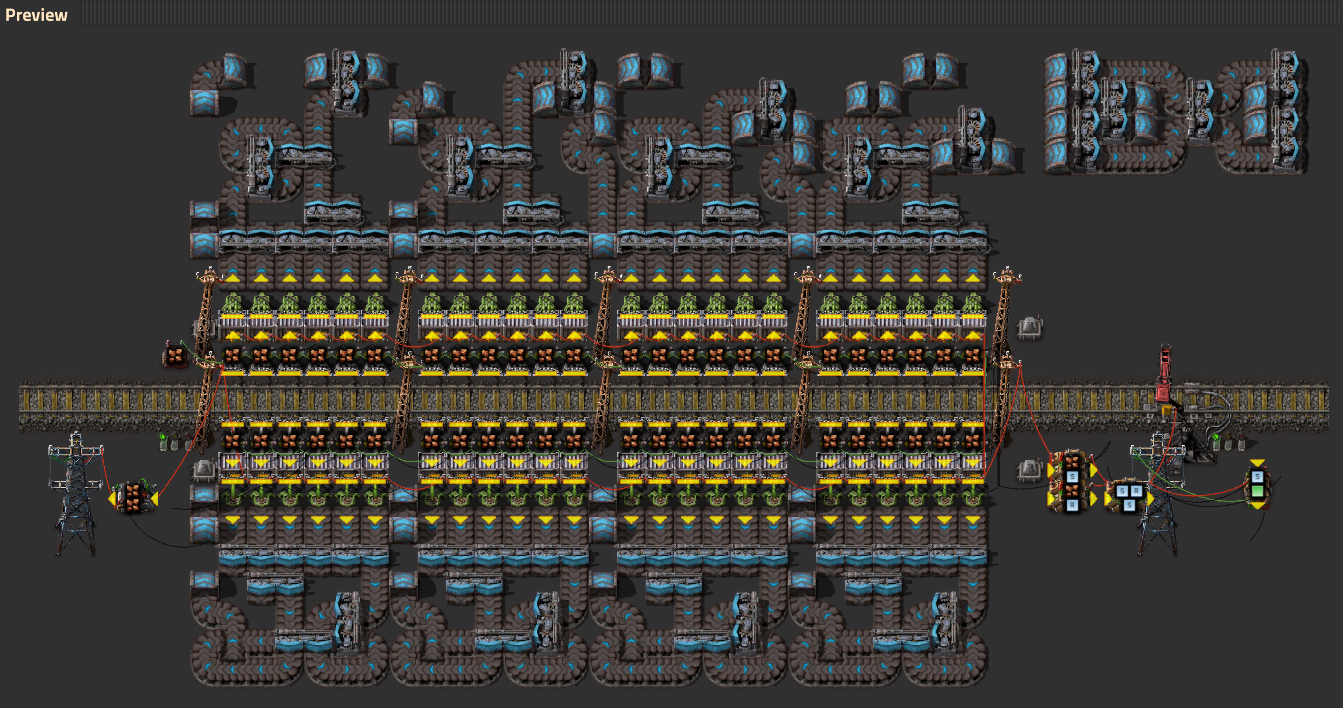Select copper ore combinator beside left large pole

[x=131, y=496]
